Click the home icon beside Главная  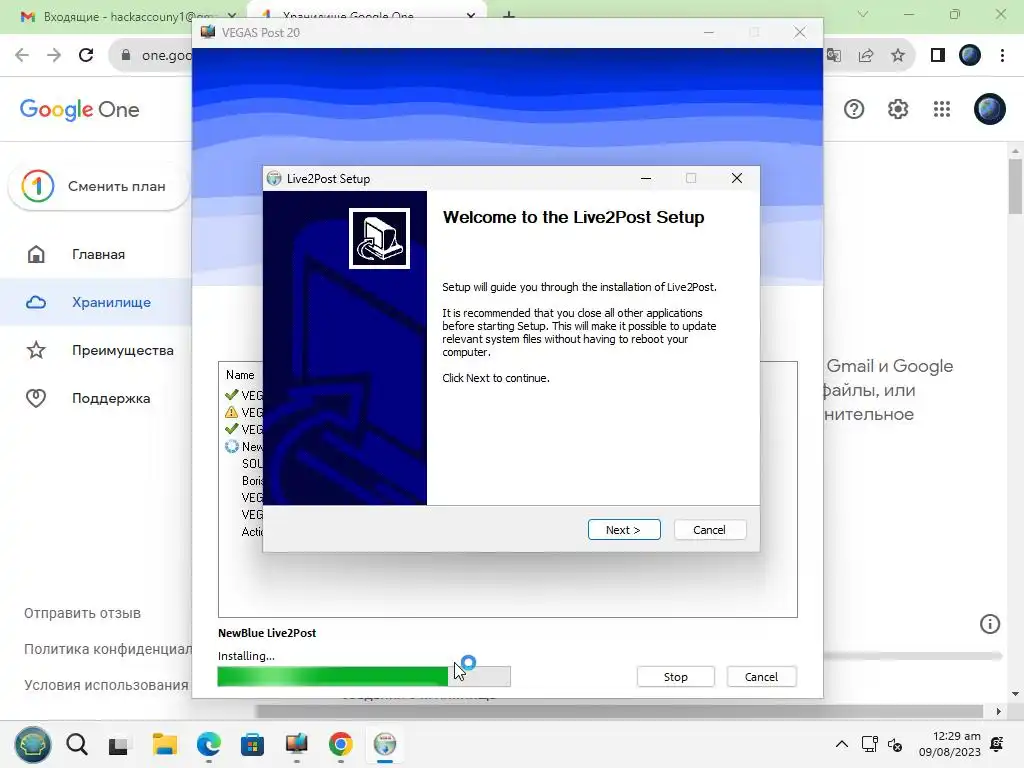pyautogui.click(x=36, y=254)
